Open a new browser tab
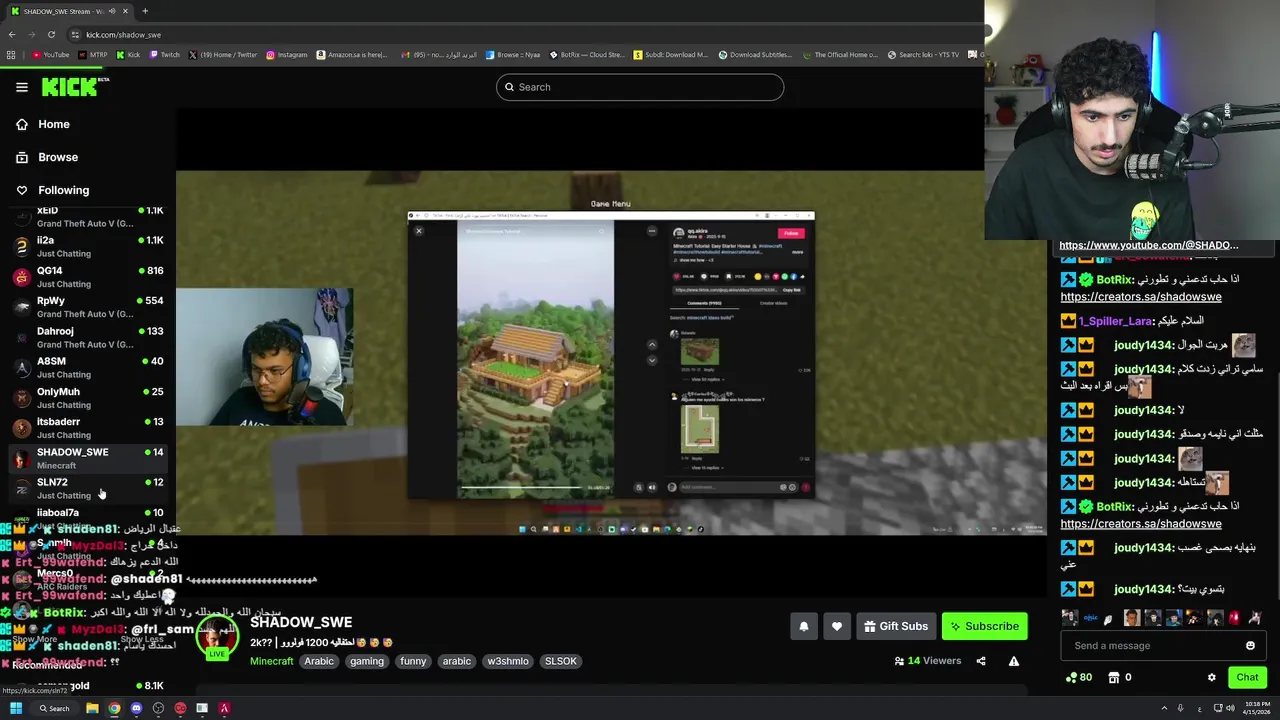This screenshot has width=1280, height=720. coord(145,11)
